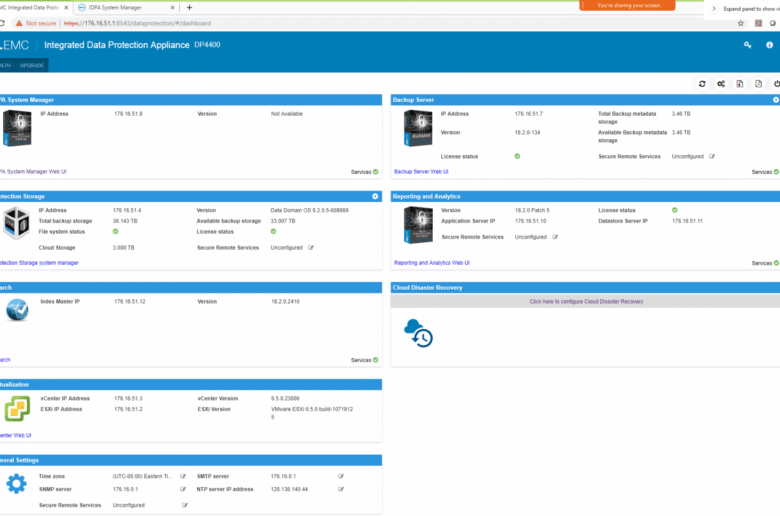
Task: Select Total backup storage 36.143 TB
Action: coord(125,221)
